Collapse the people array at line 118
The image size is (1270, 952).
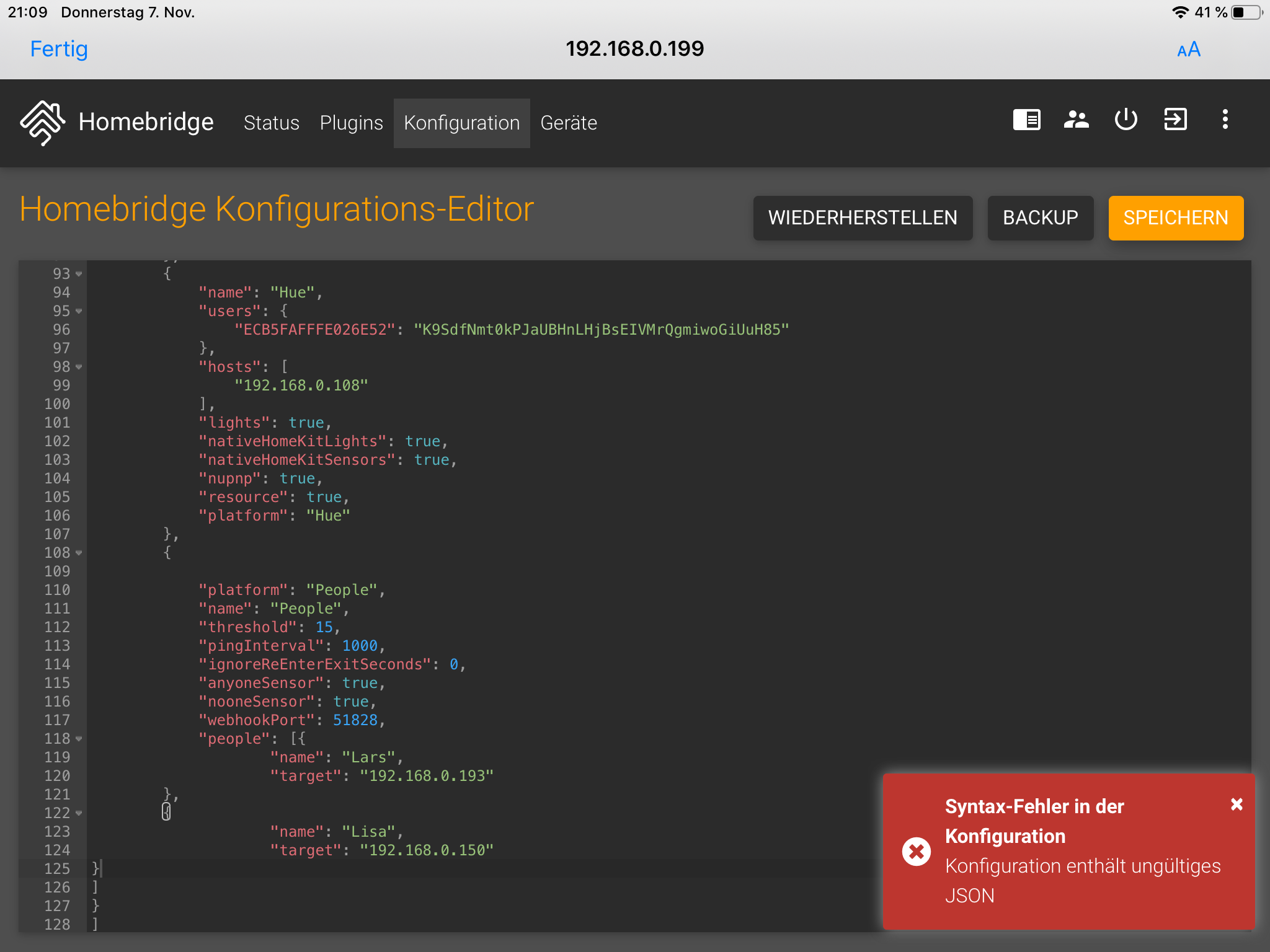[79, 739]
